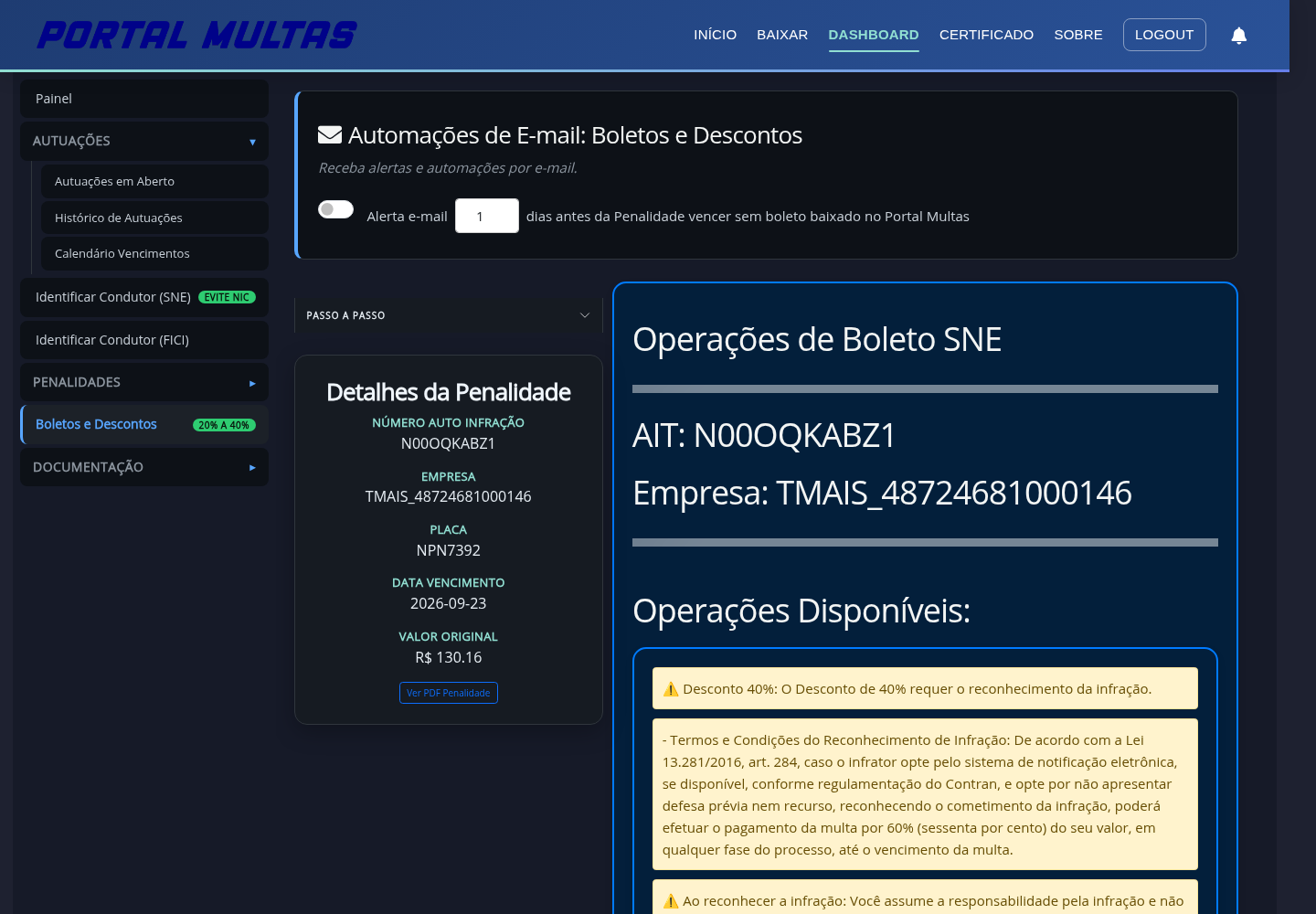Click the 20% A 40% badge

click(224, 425)
